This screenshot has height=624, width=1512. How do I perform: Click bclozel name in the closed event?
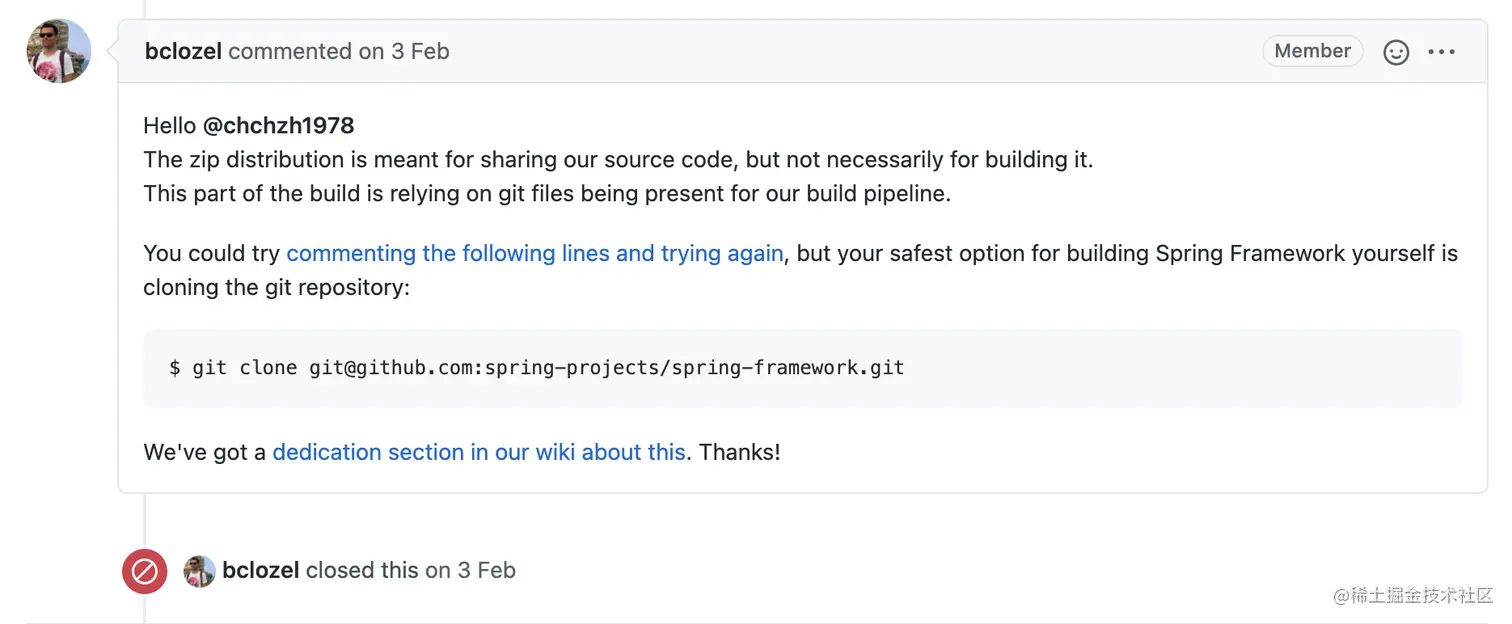[261, 570]
